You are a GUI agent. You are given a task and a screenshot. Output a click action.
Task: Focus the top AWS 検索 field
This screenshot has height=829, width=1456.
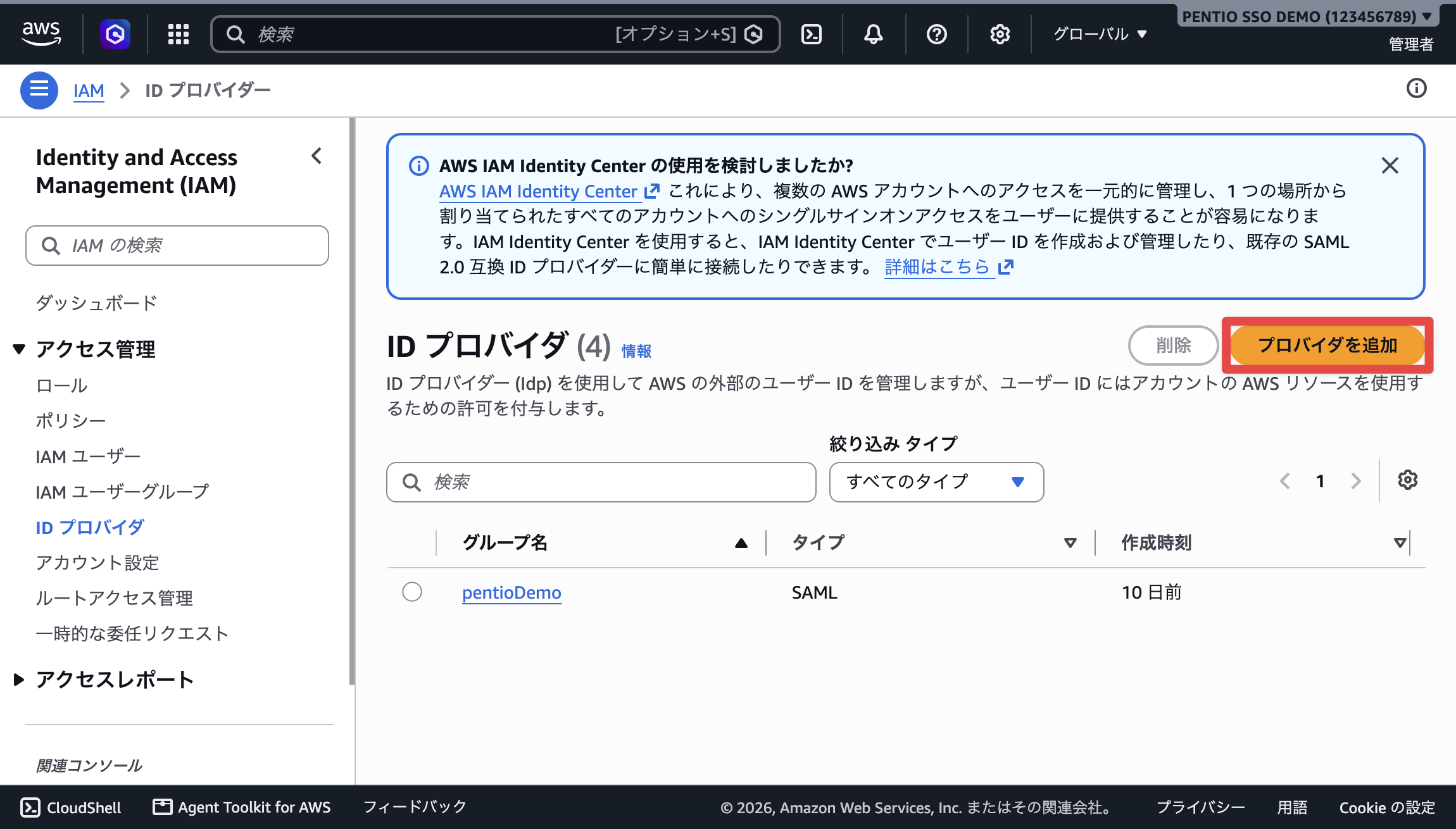(x=495, y=34)
